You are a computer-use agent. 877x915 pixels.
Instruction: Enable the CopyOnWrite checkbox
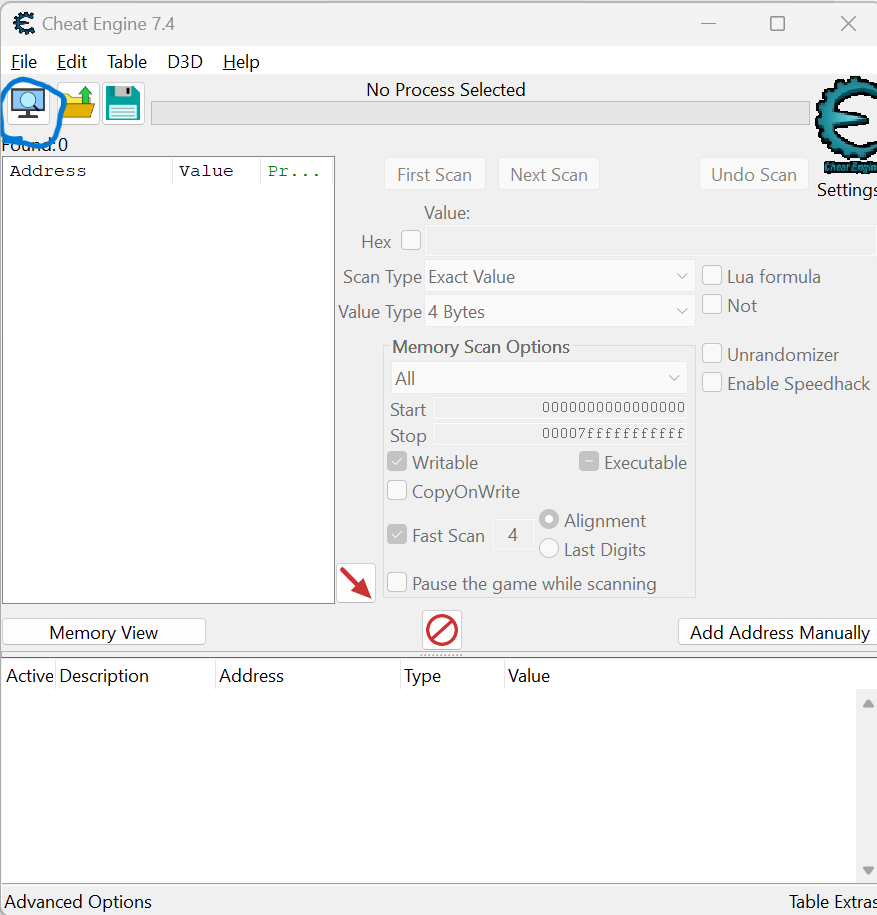(397, 491)
